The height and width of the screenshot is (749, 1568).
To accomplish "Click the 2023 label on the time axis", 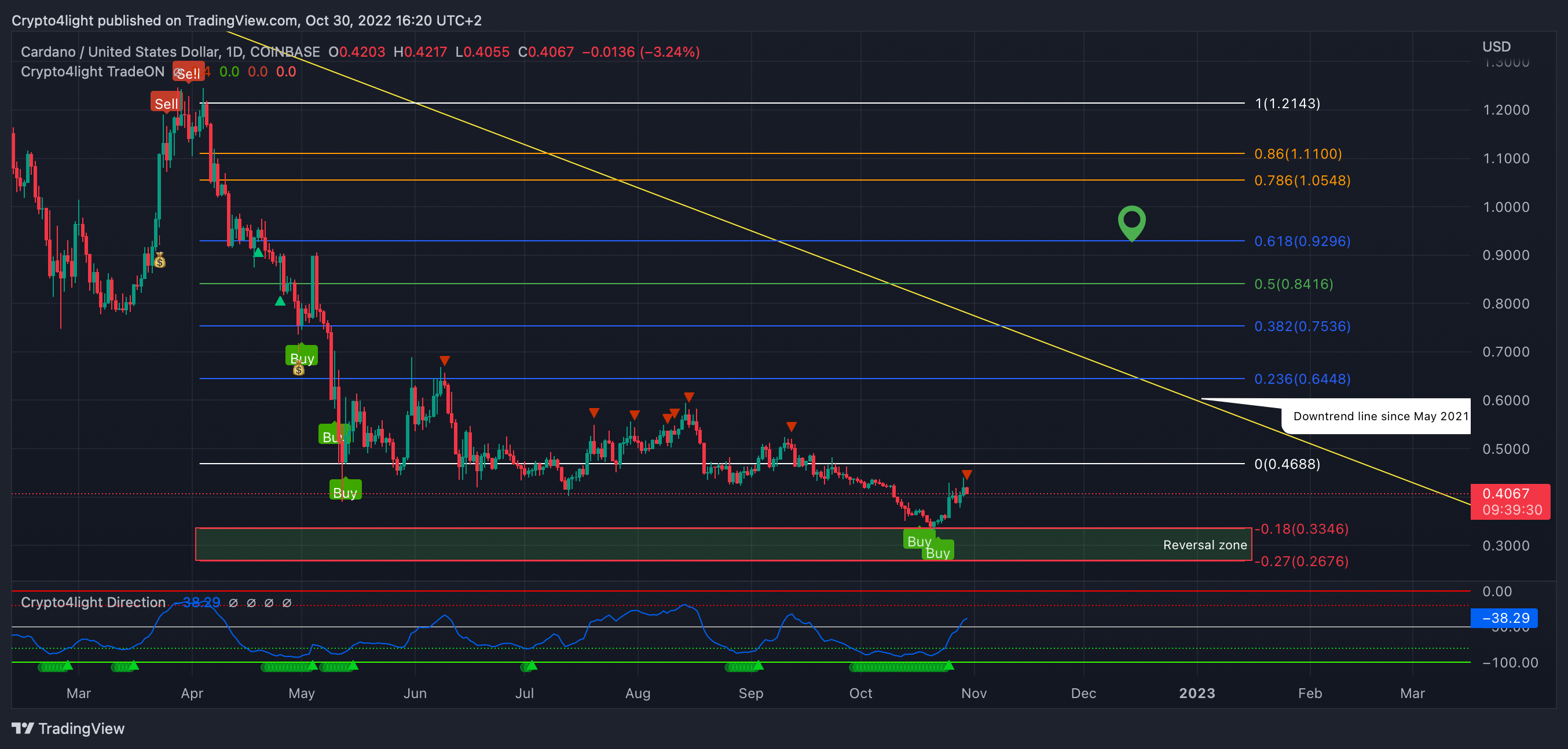I will coord(1197,693).
